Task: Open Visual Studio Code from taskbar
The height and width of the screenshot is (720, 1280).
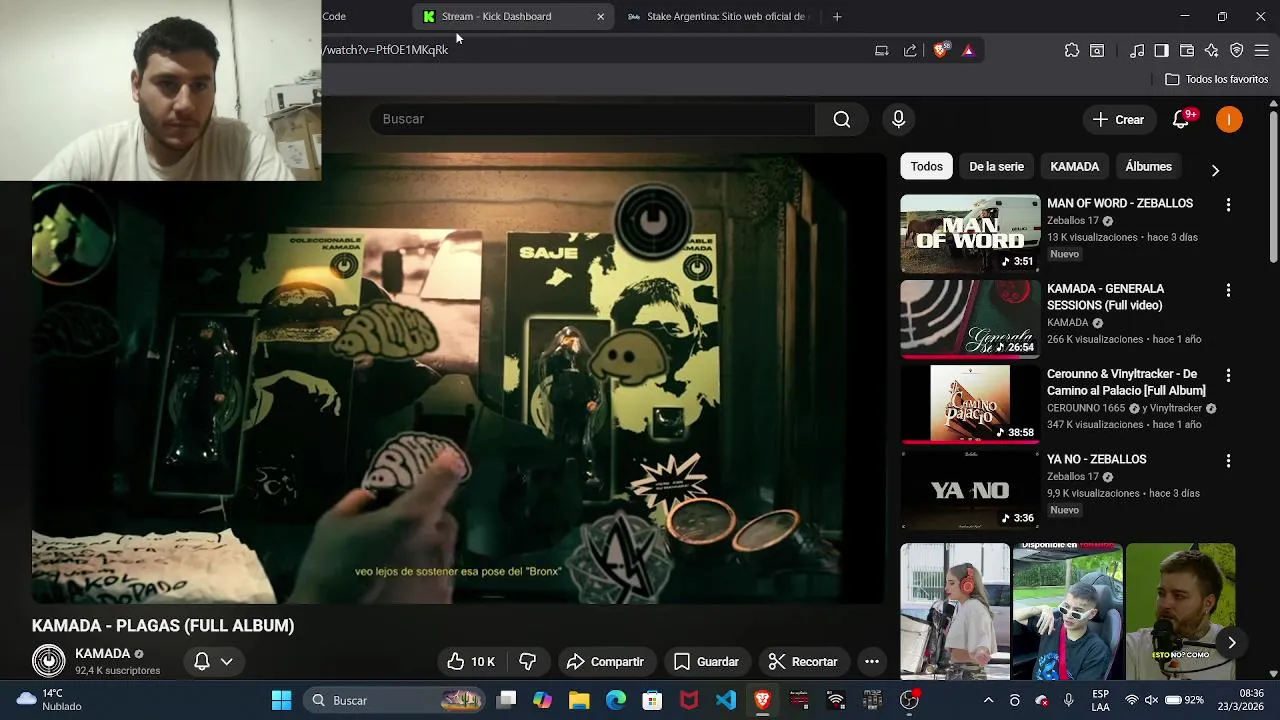Action: 726,700
